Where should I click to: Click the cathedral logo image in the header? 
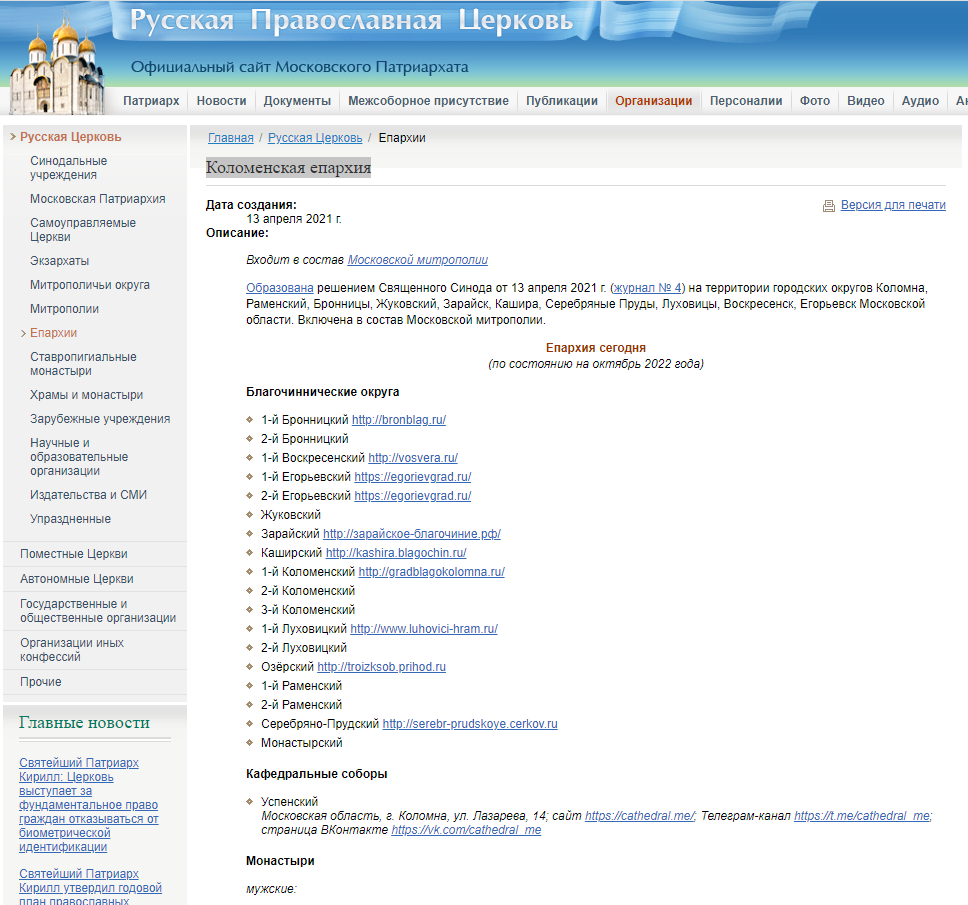pyautogui.click(x=56, y=64)
